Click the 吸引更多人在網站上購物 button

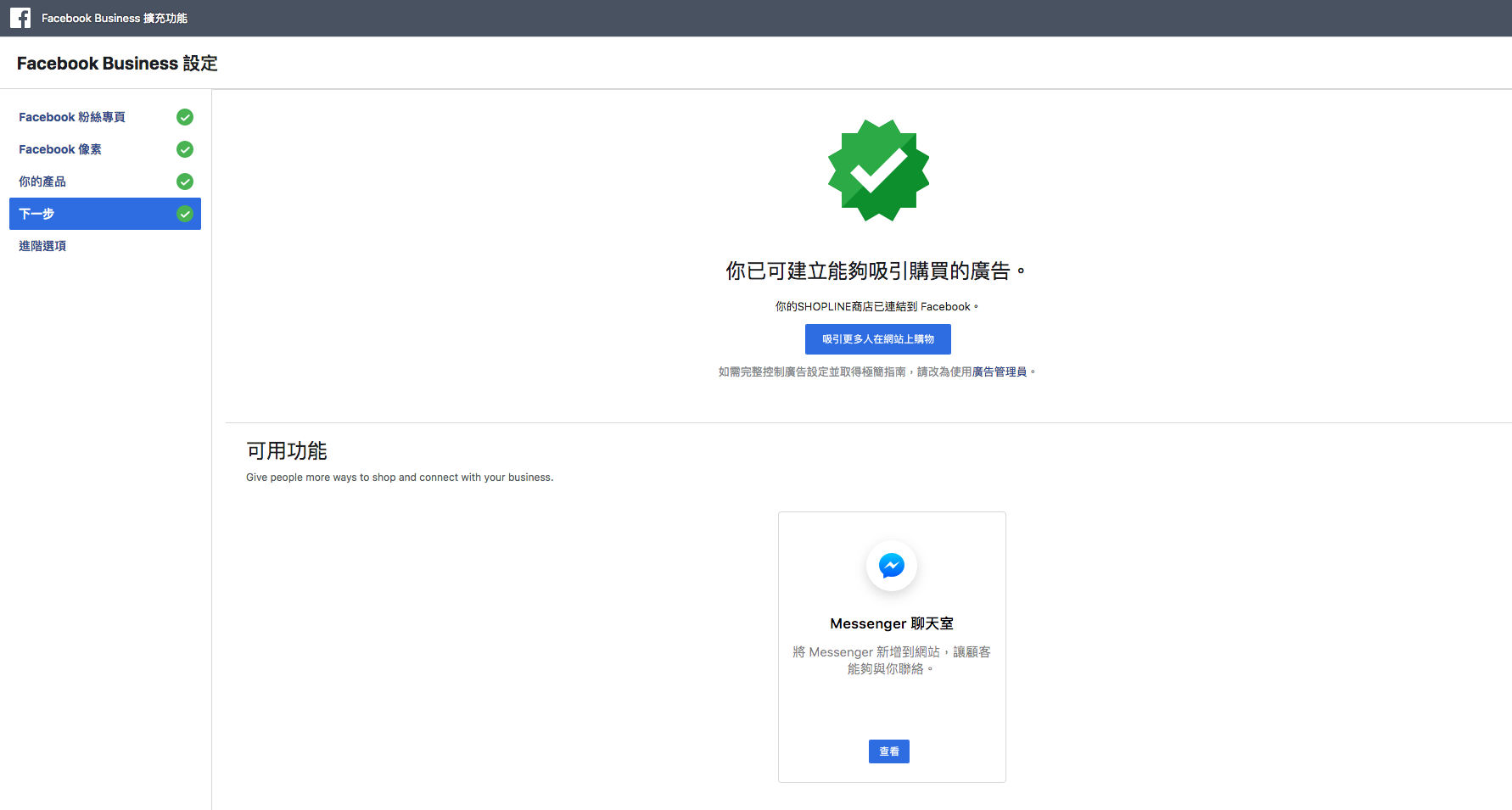point(878,339)
